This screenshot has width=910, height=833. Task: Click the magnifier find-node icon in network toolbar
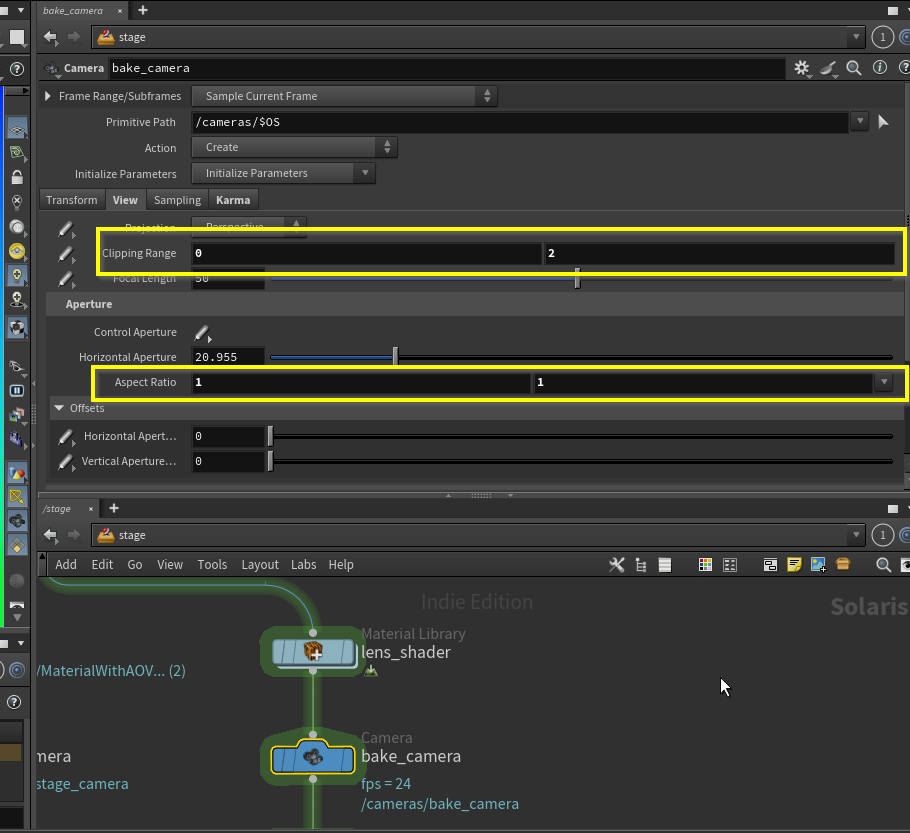point(883,565)
